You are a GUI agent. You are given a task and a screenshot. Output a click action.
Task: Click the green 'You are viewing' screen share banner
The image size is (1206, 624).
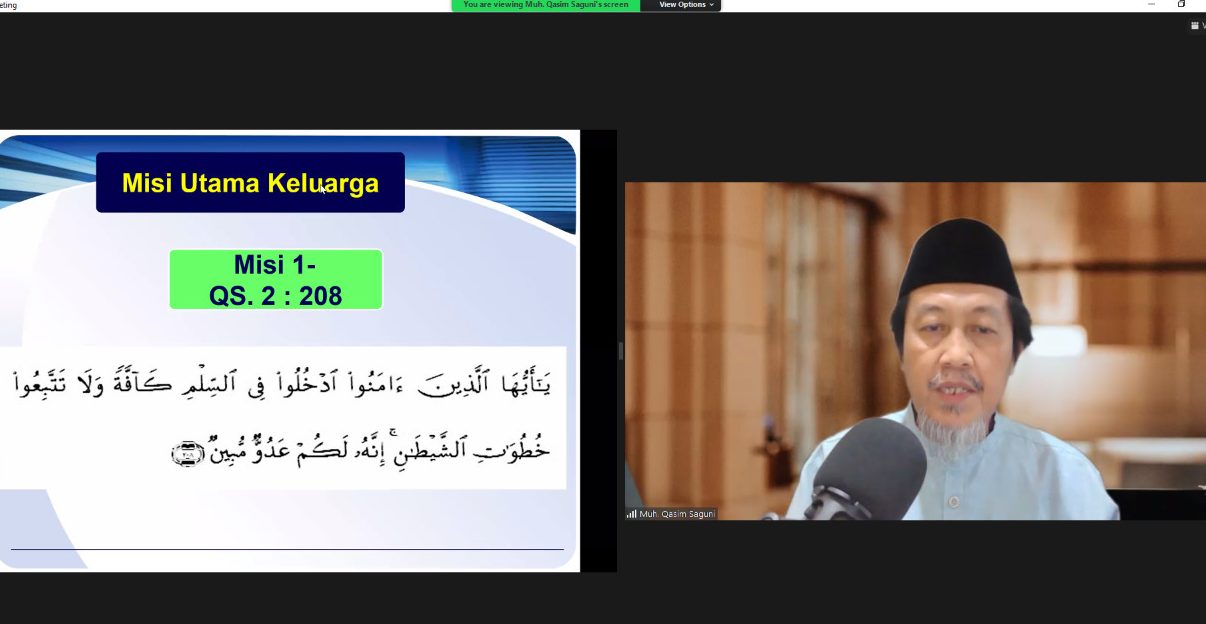[546, 5]
